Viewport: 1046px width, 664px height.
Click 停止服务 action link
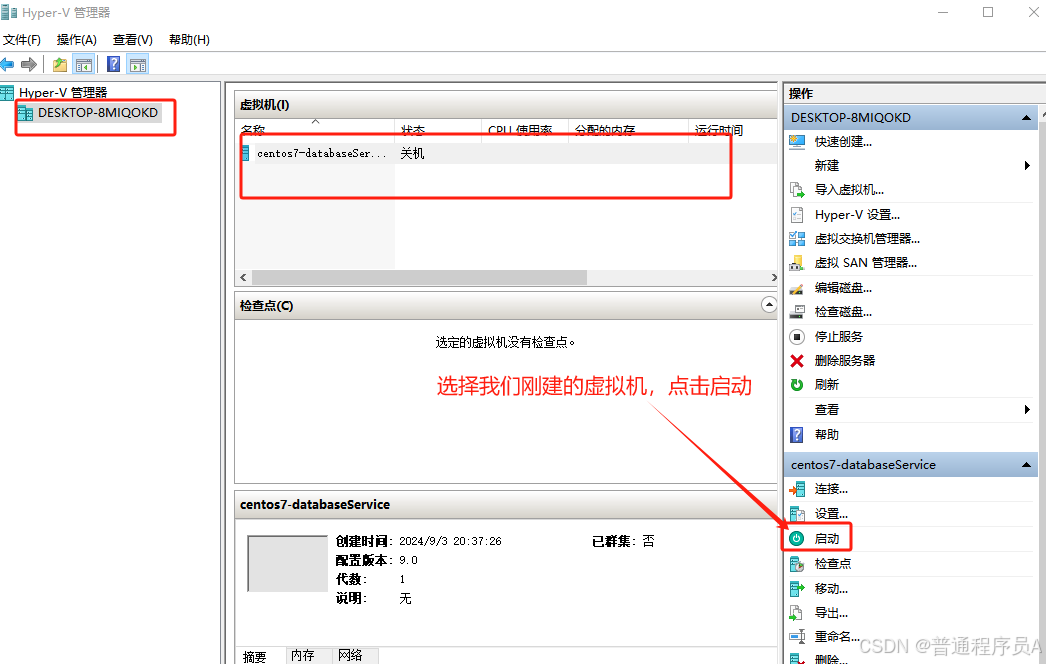coord(839,337)
